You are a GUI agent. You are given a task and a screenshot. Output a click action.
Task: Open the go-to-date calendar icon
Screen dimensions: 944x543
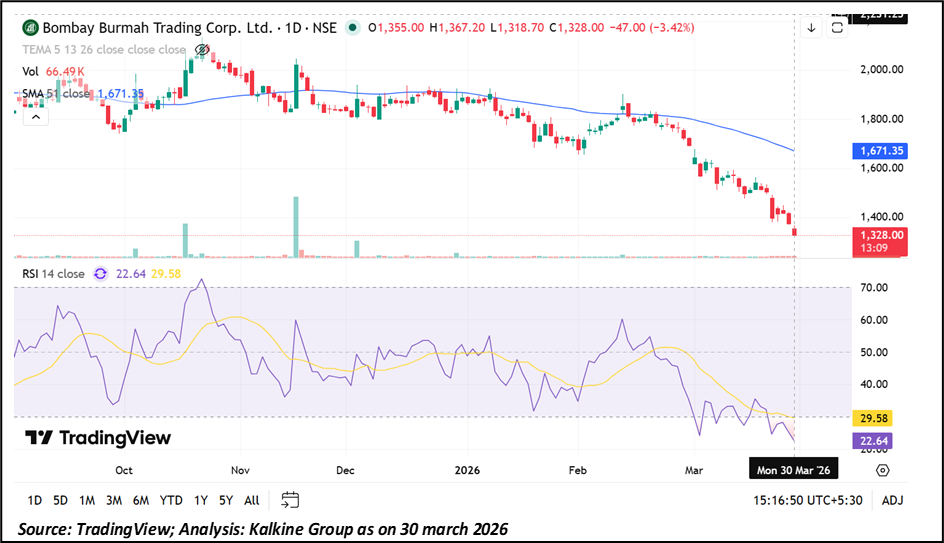(291, 500)
